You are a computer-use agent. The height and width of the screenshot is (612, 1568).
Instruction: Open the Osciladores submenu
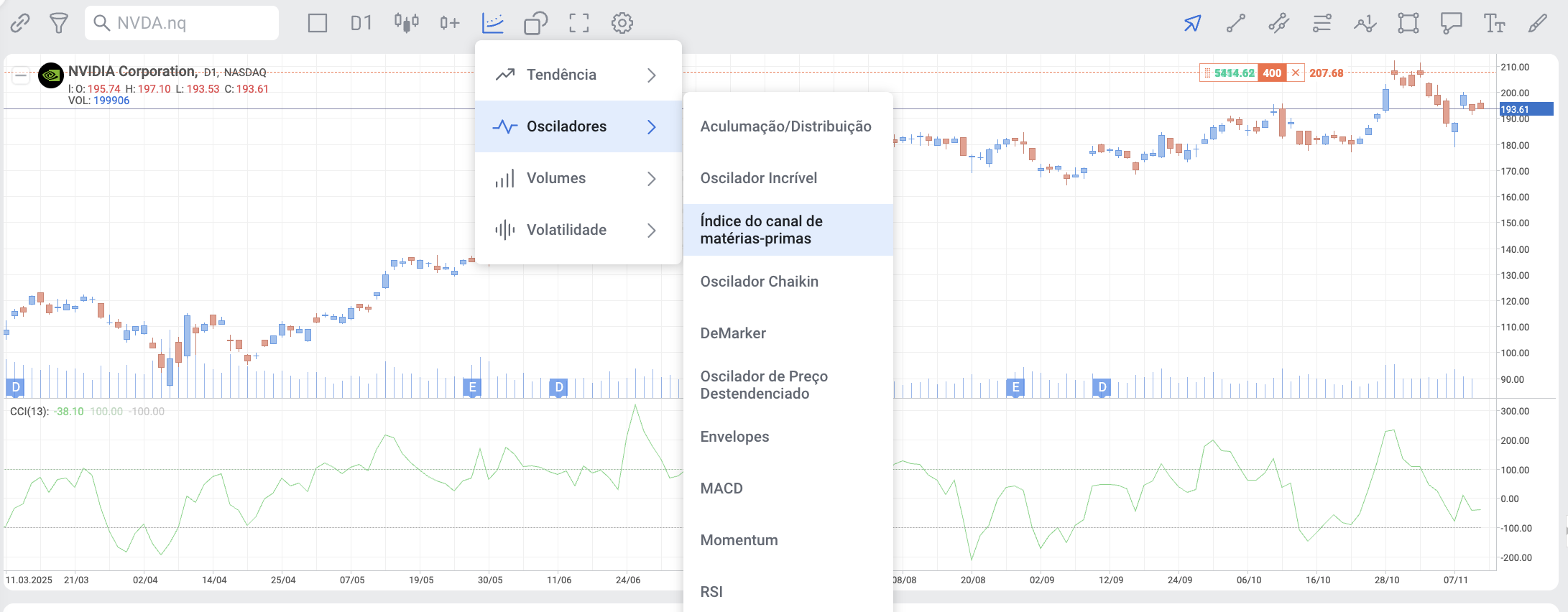pyautogui.click(x=578, y=126)
